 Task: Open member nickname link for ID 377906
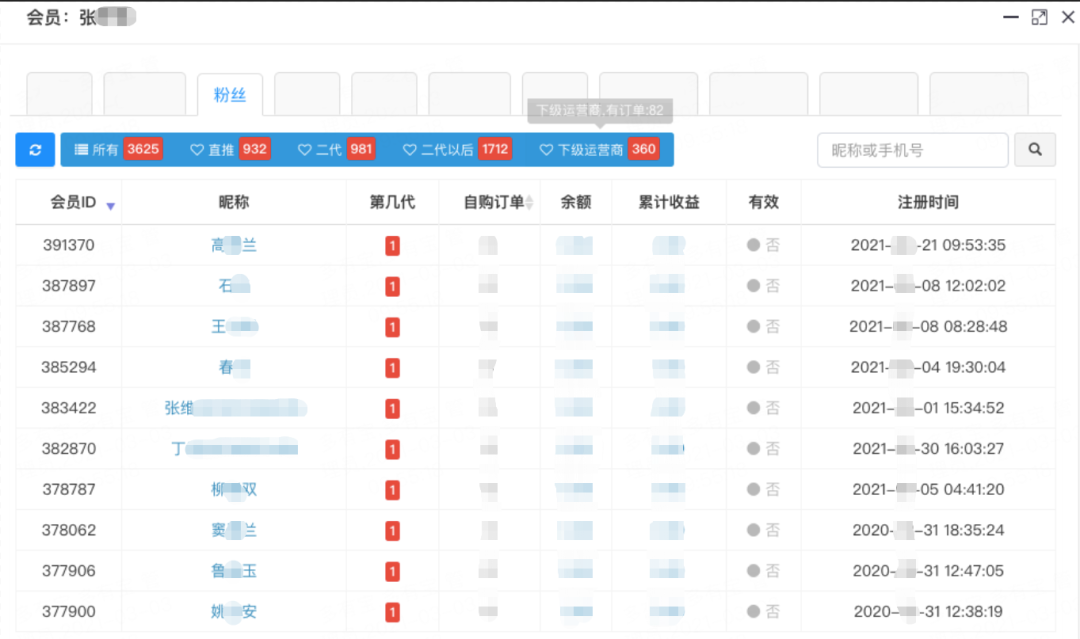coord(234,571)
